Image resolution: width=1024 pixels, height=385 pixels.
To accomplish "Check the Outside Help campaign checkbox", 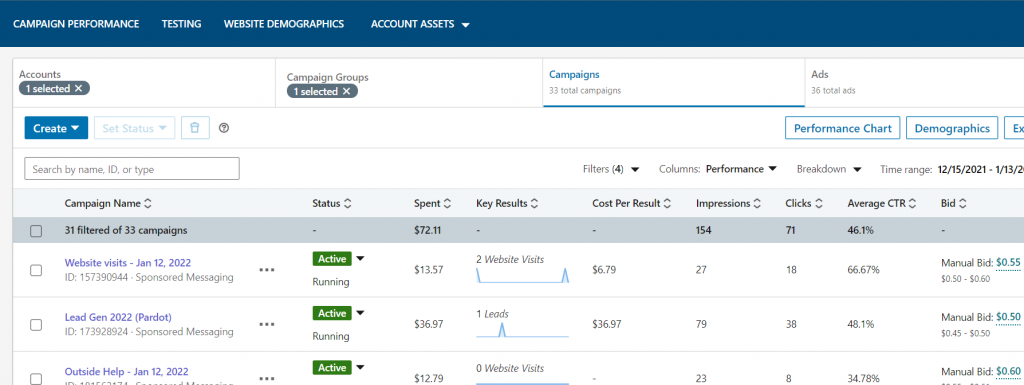I will pyautogui.click(x=36, y=378).
